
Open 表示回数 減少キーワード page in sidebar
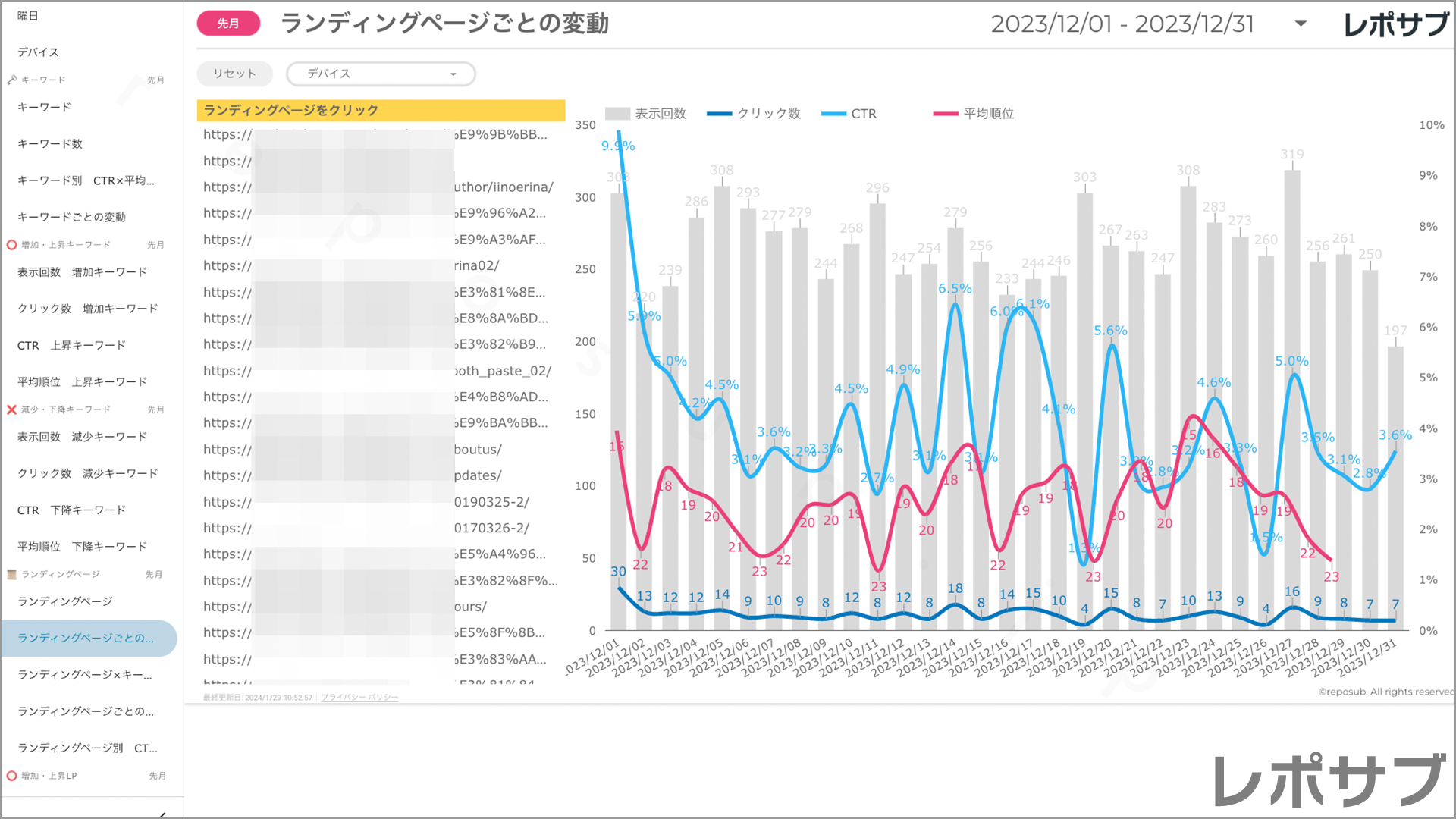coord(82,437)
